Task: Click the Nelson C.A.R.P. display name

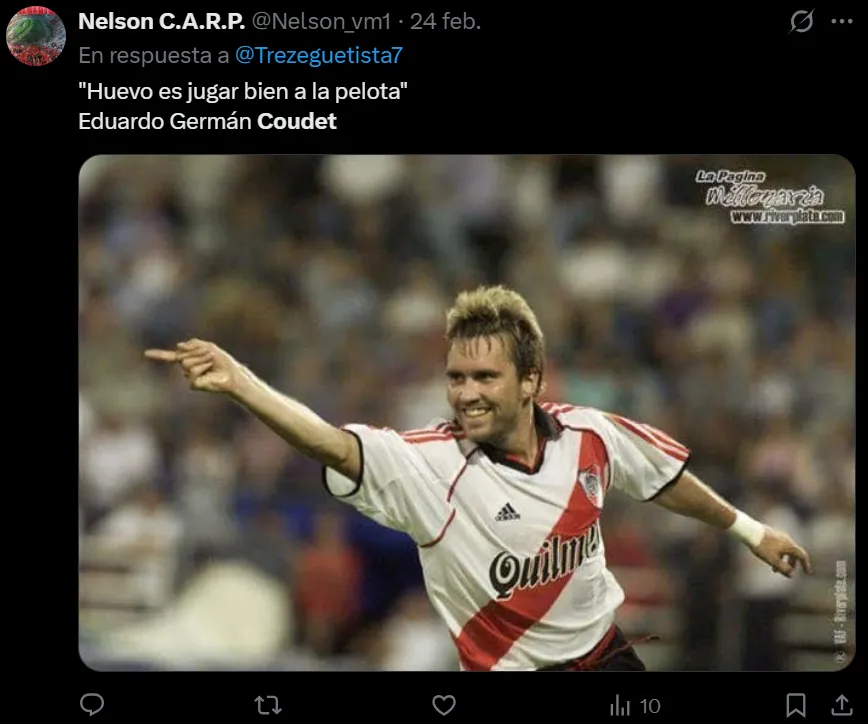Action: [x=162, y=22]
